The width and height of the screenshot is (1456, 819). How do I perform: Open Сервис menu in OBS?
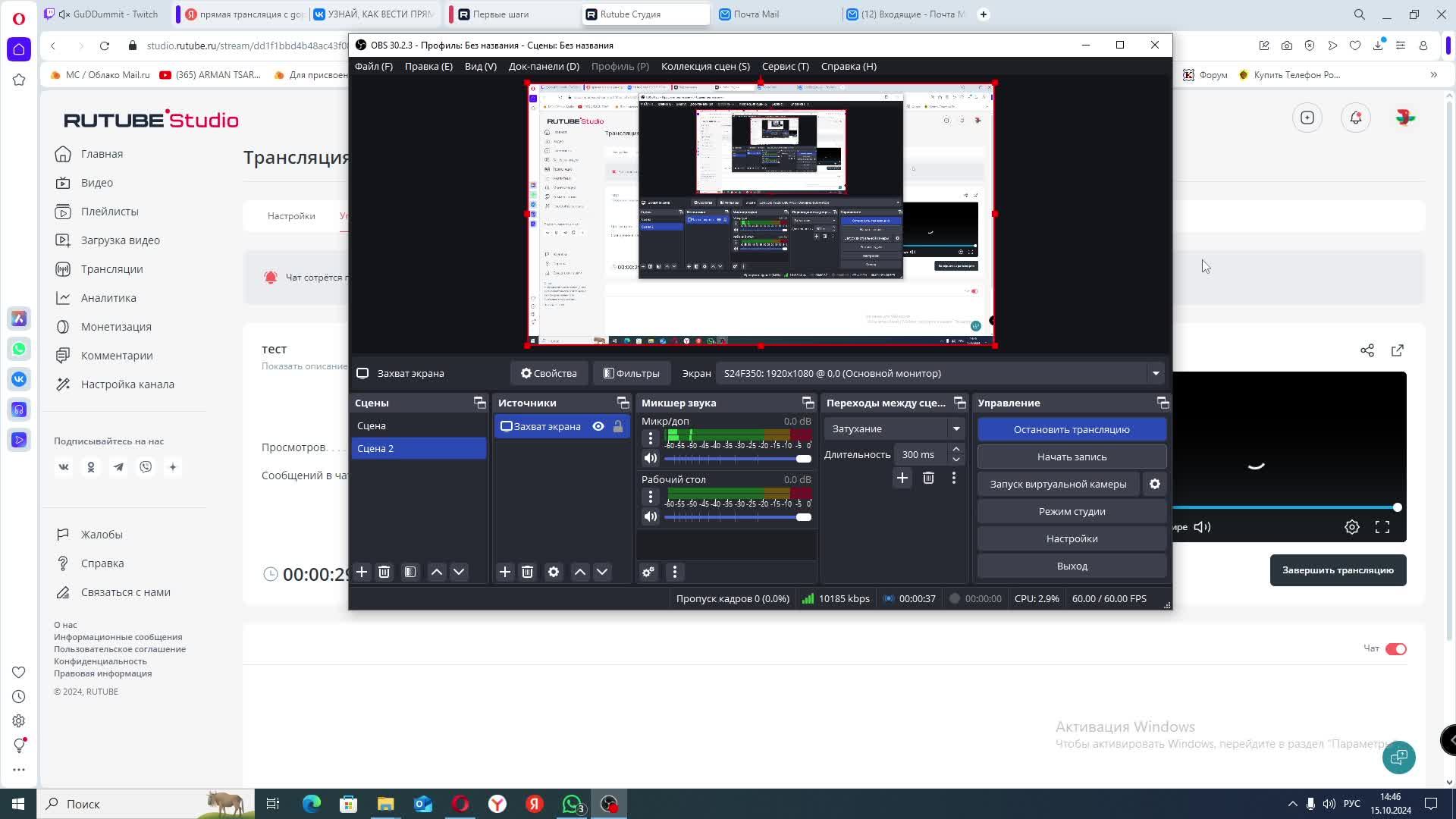[785, 66]
